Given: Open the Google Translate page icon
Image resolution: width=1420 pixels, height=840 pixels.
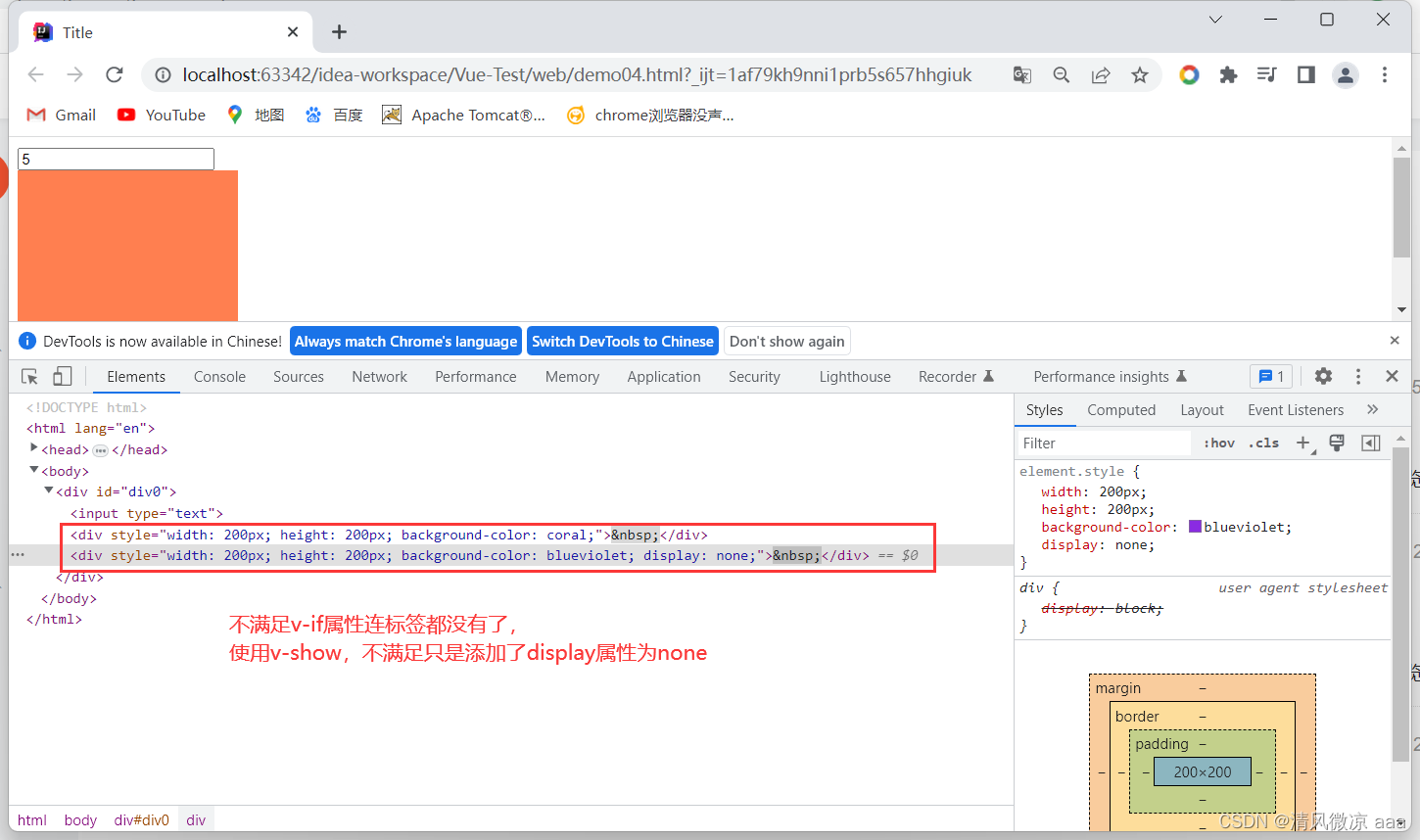Looking at the screenshot, I should (x=1022, y=75).
